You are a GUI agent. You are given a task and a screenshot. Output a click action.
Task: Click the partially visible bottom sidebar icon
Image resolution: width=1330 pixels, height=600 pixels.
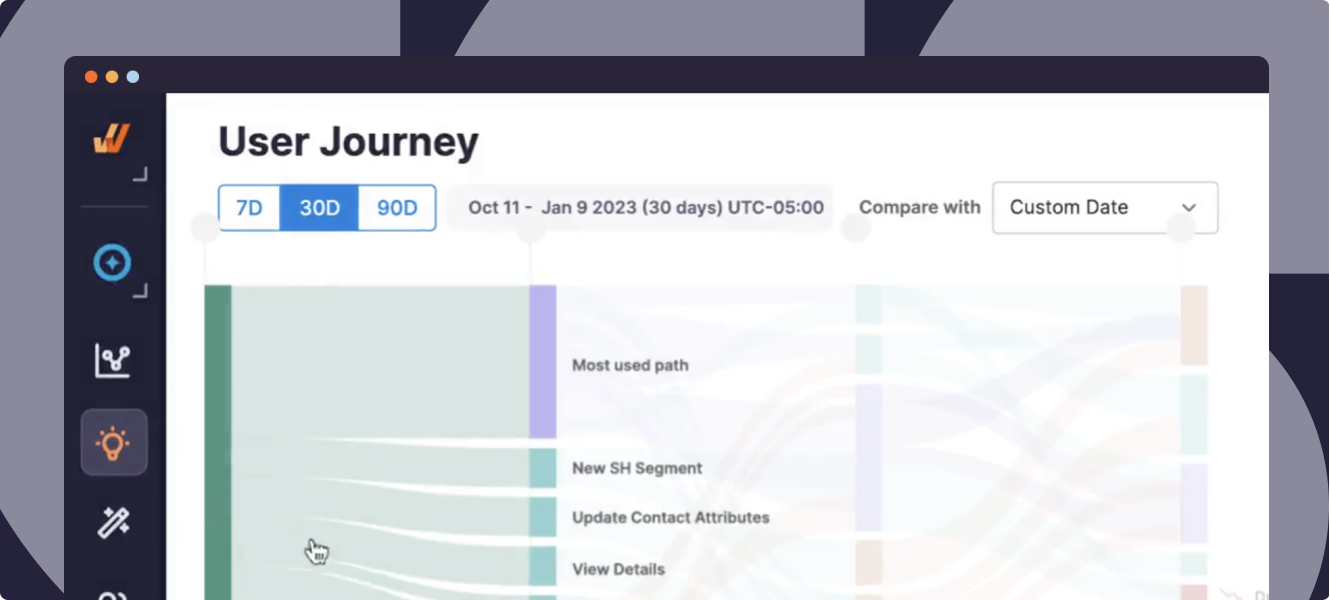click(112, 594)
